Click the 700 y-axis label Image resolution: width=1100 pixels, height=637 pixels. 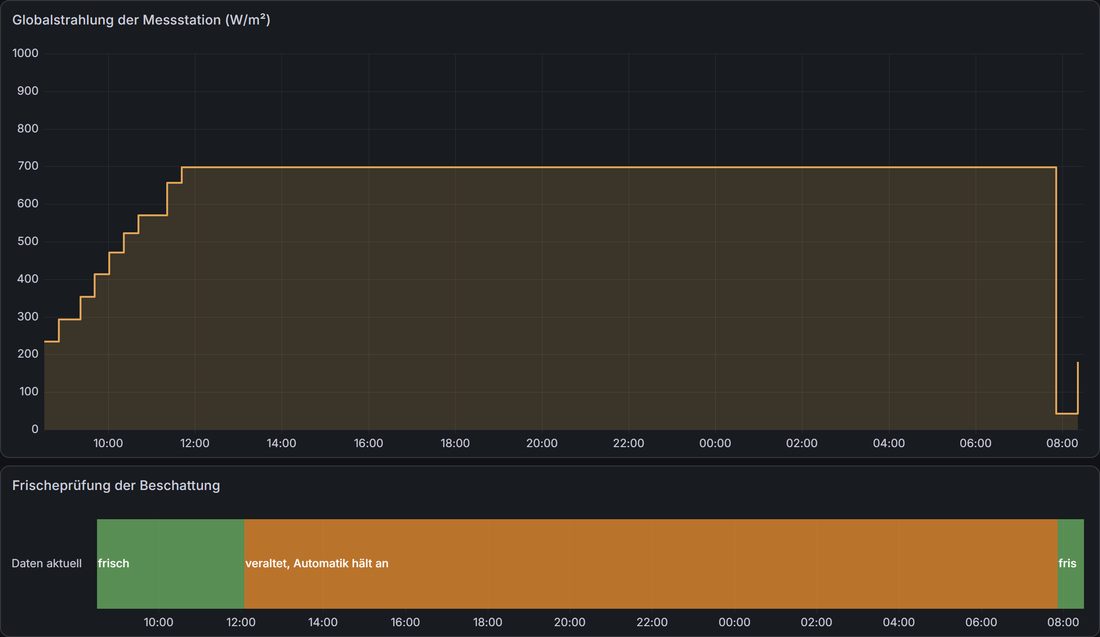click(28, 166)
